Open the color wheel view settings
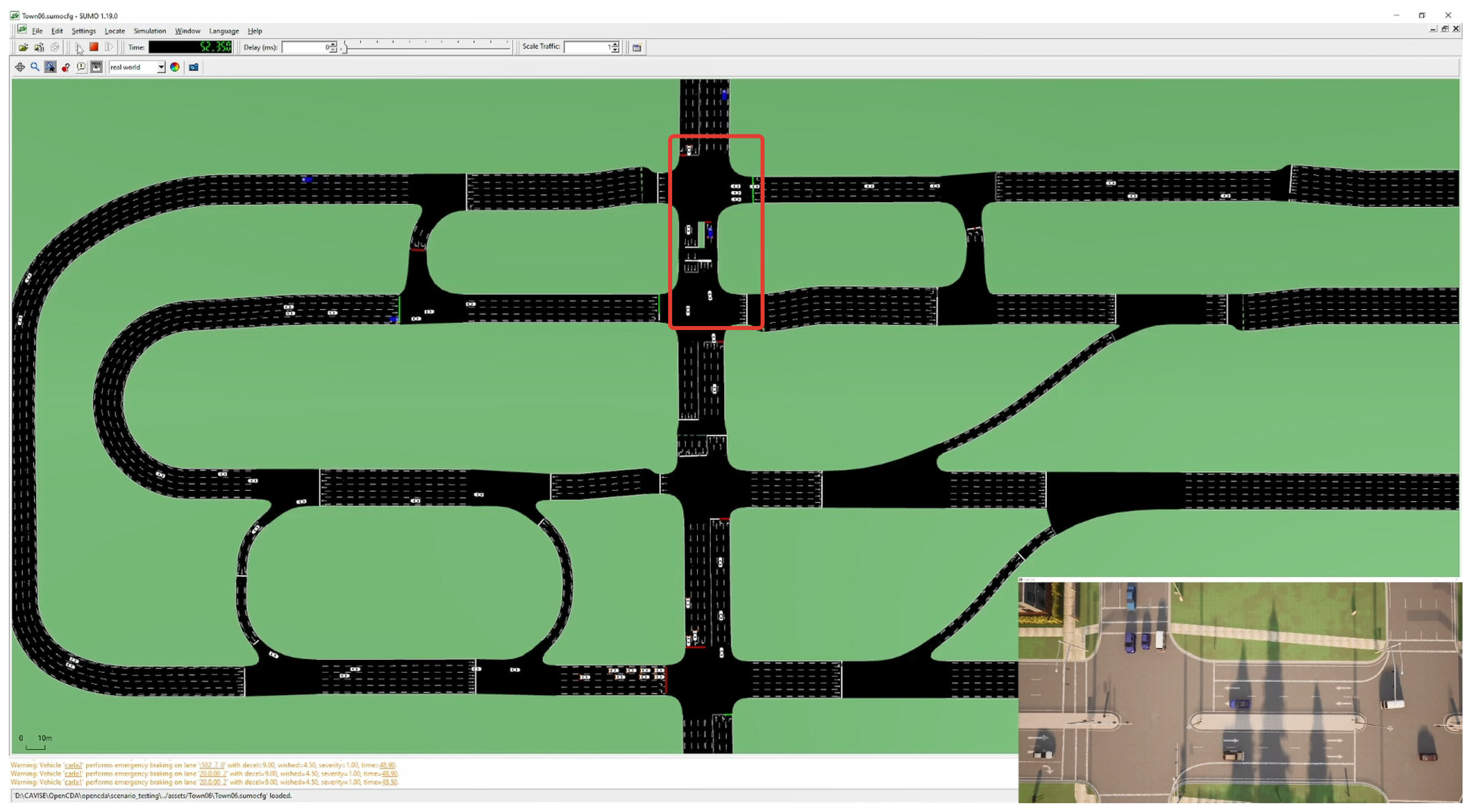The image size is (1471, 812). point(175,67)
